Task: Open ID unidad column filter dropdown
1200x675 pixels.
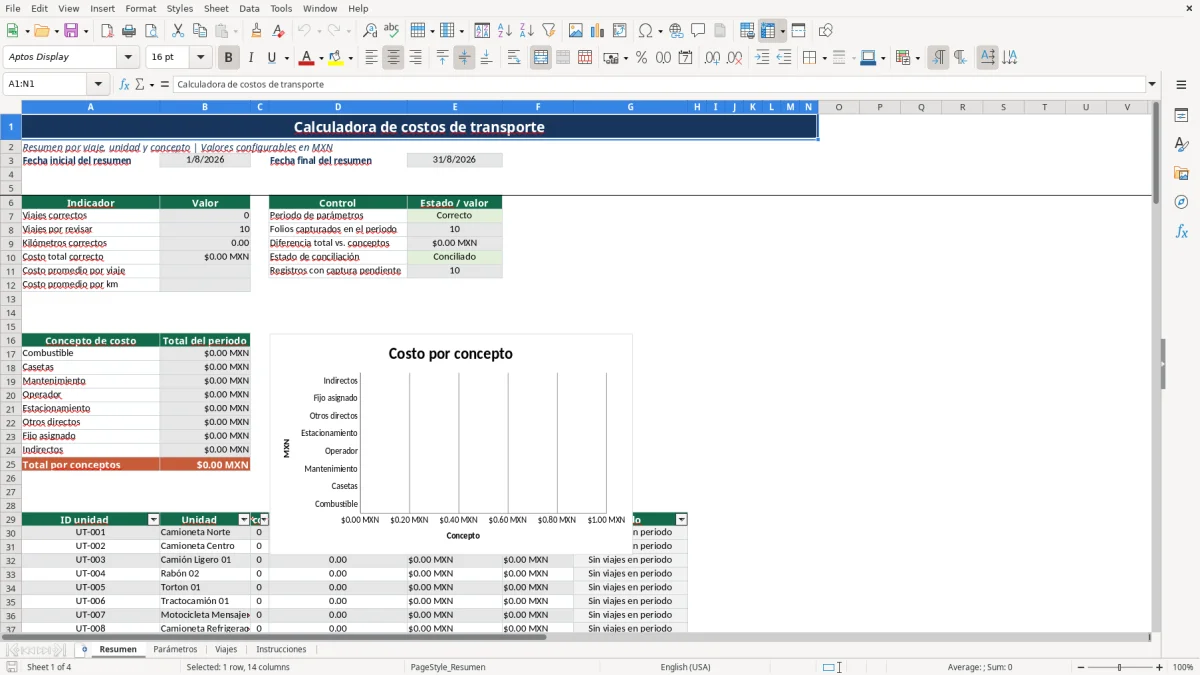Action: tap(153, 520)
